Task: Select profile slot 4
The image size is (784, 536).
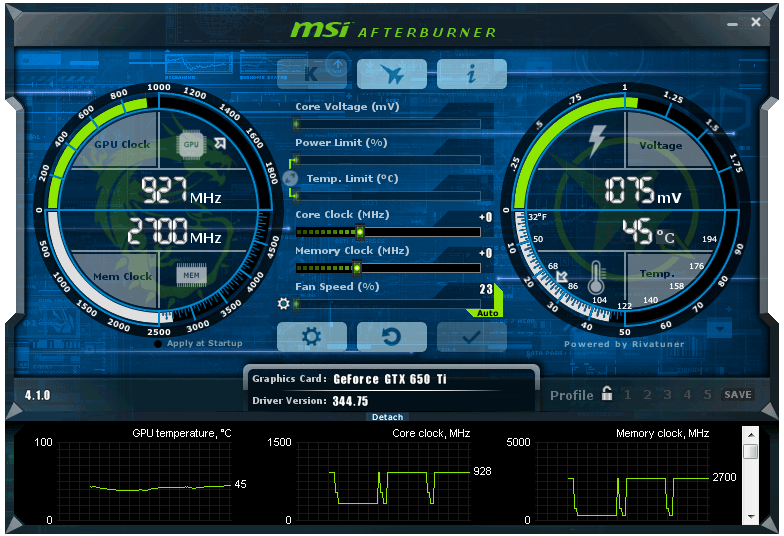Action: [688, 395]
